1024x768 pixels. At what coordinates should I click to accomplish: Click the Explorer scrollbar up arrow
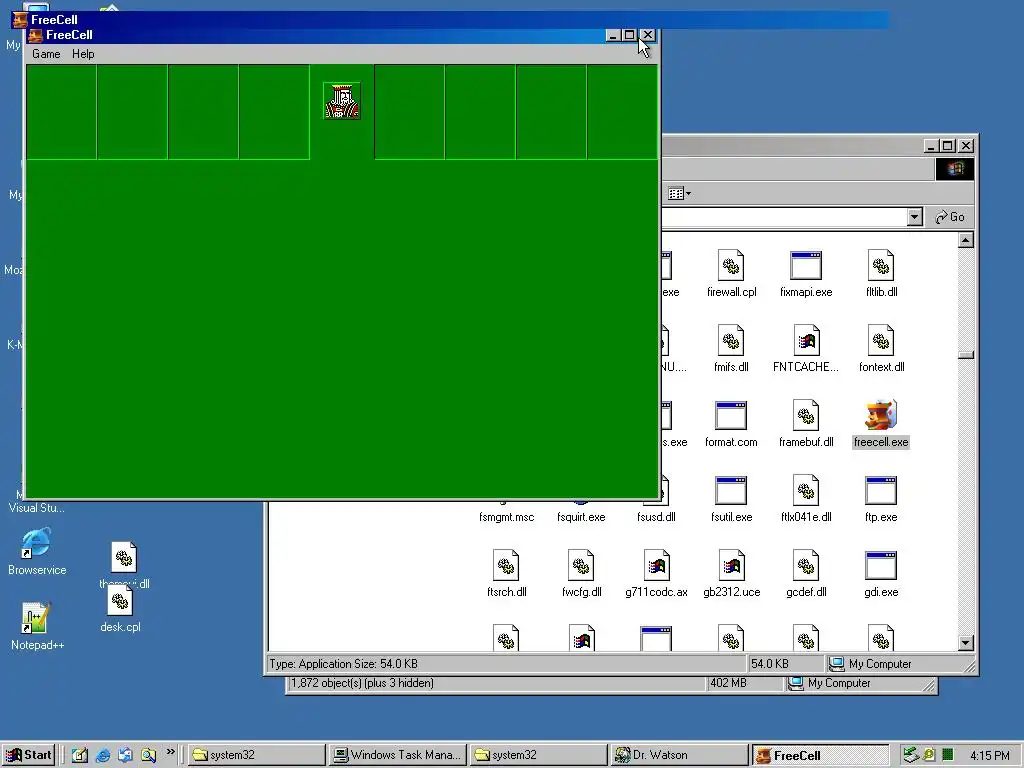[966, 240]
